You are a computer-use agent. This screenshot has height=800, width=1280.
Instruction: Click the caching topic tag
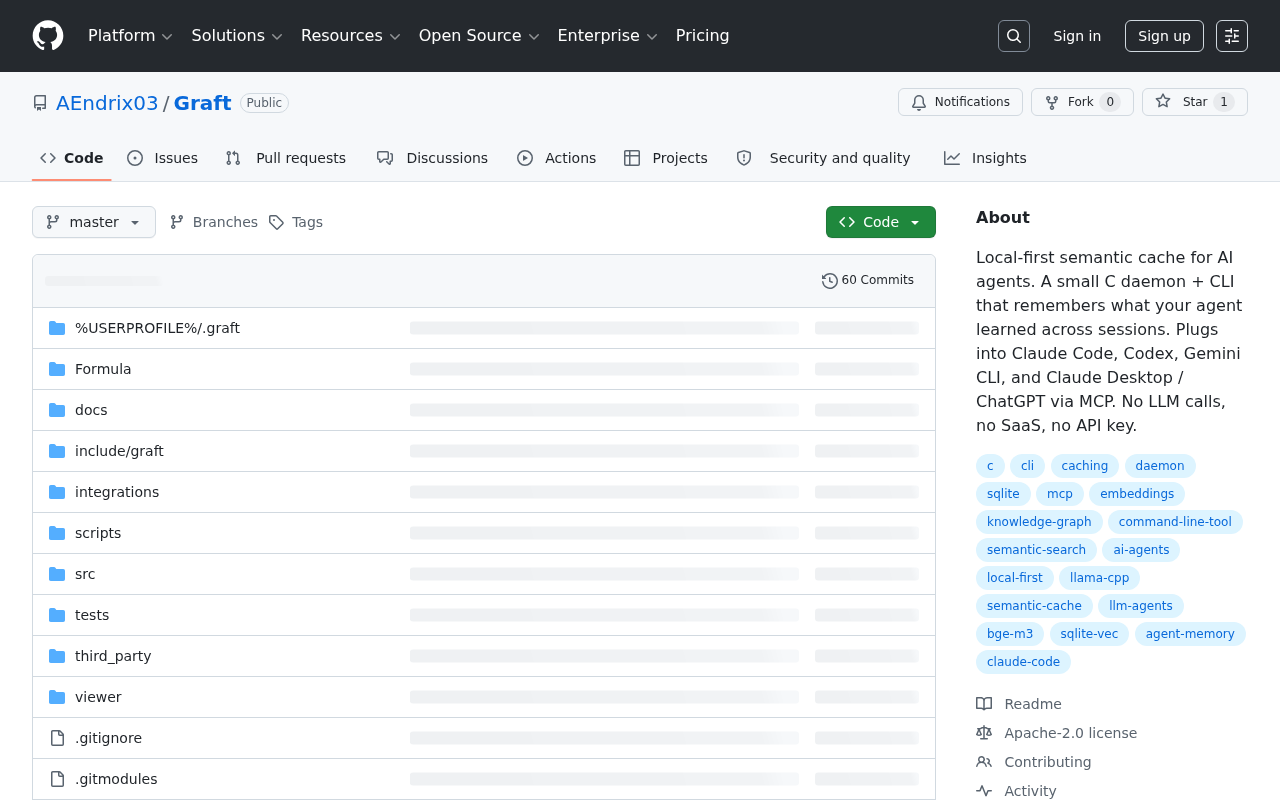tap(1085, 466)
